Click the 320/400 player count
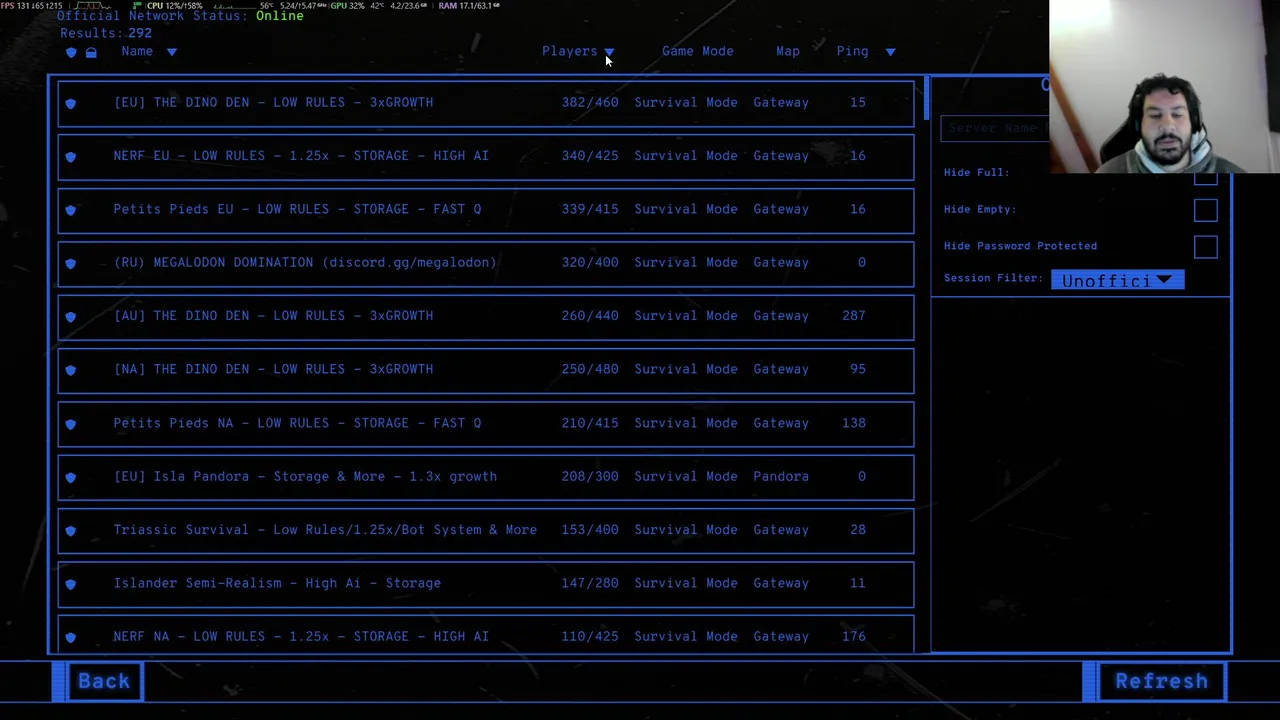The width and height of the screenshot is (1280, 720). [590, 262]
